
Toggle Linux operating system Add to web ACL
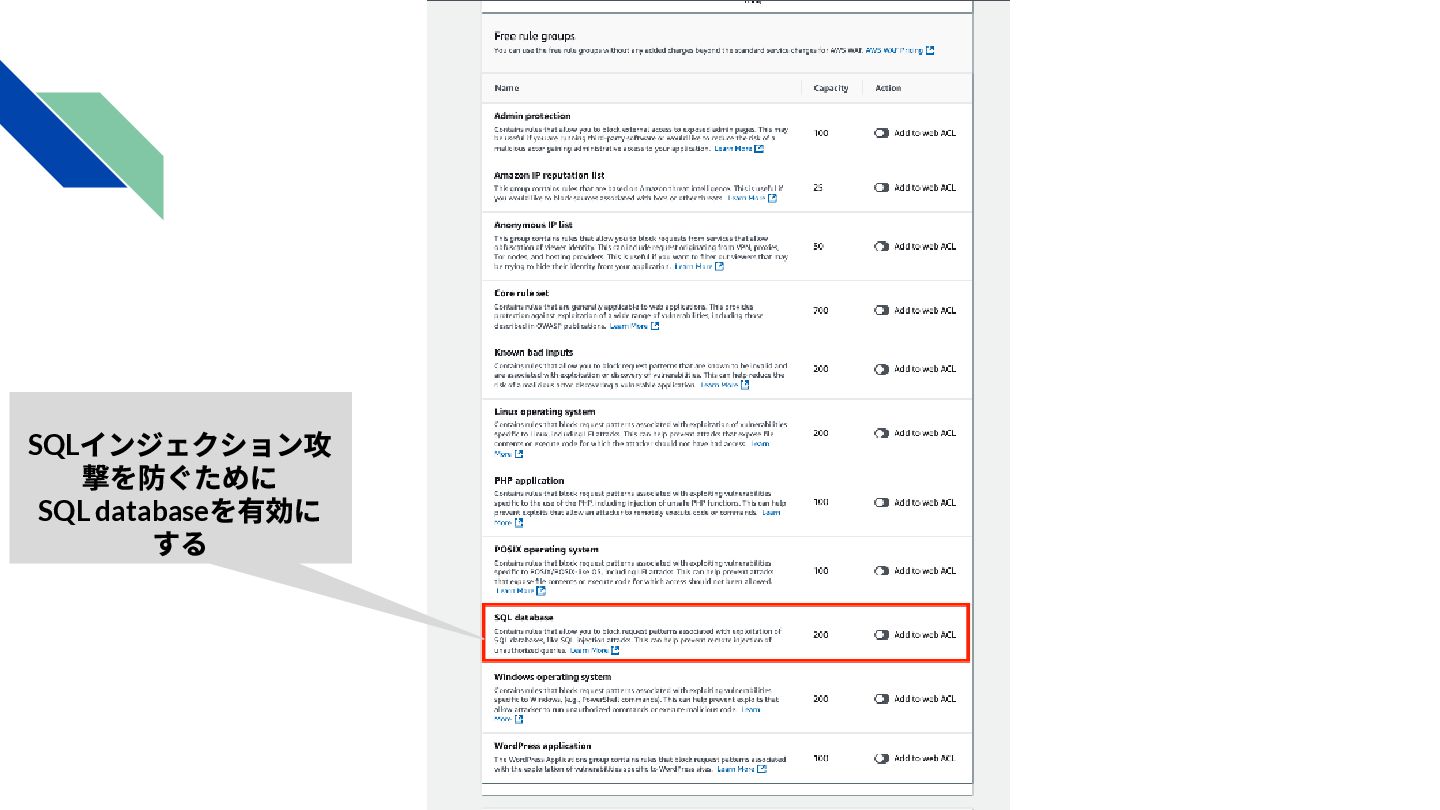coord(881,433)
